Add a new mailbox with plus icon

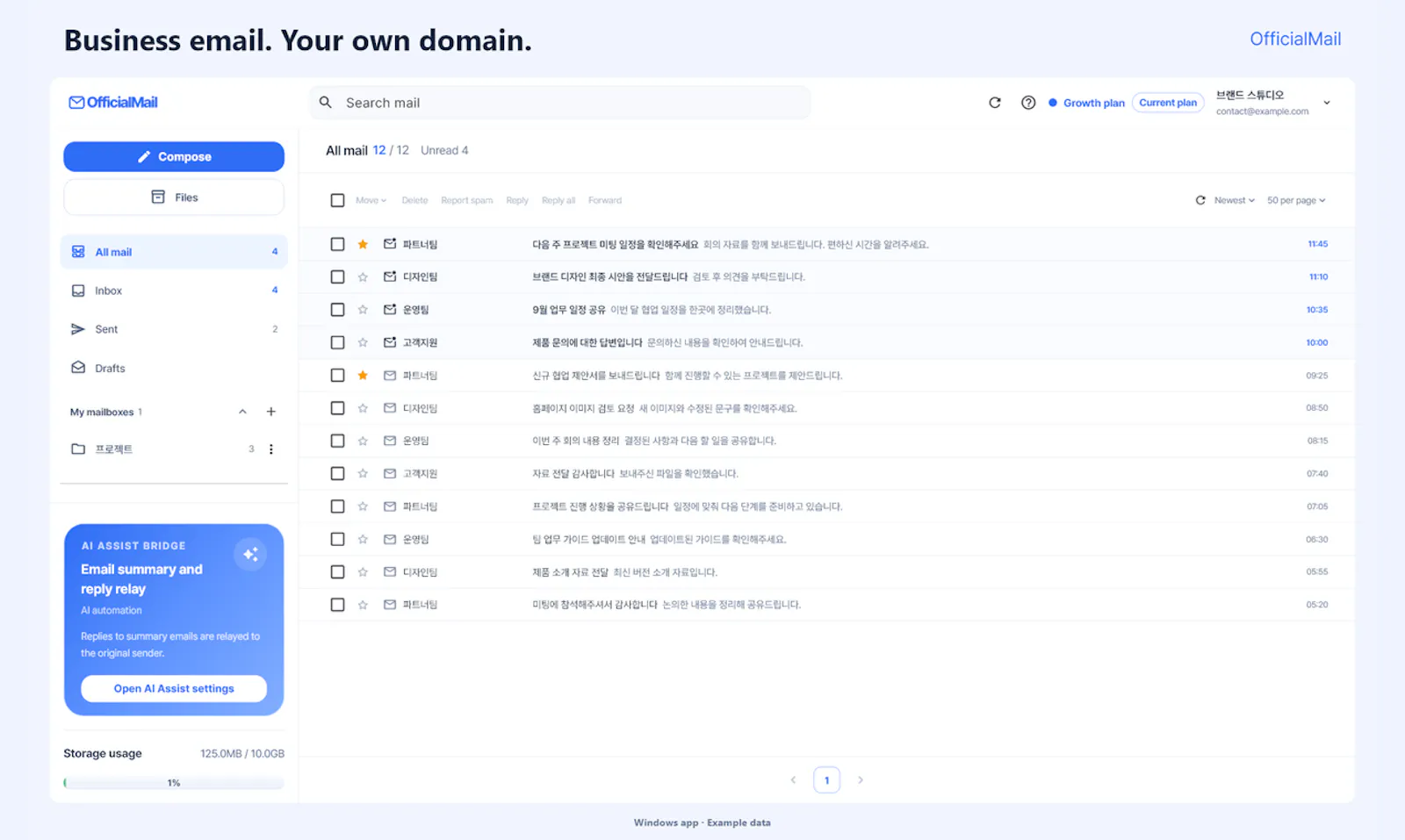pyautogui.click(x=271, y=412)
